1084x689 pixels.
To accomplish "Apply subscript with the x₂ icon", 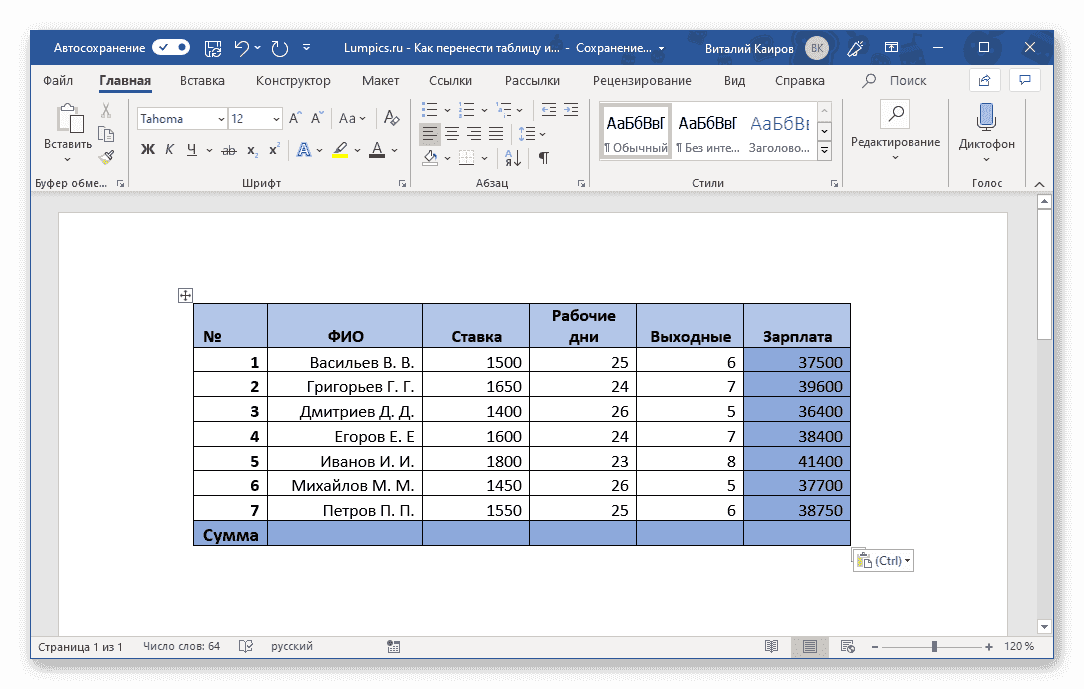I will click(251, 149).
